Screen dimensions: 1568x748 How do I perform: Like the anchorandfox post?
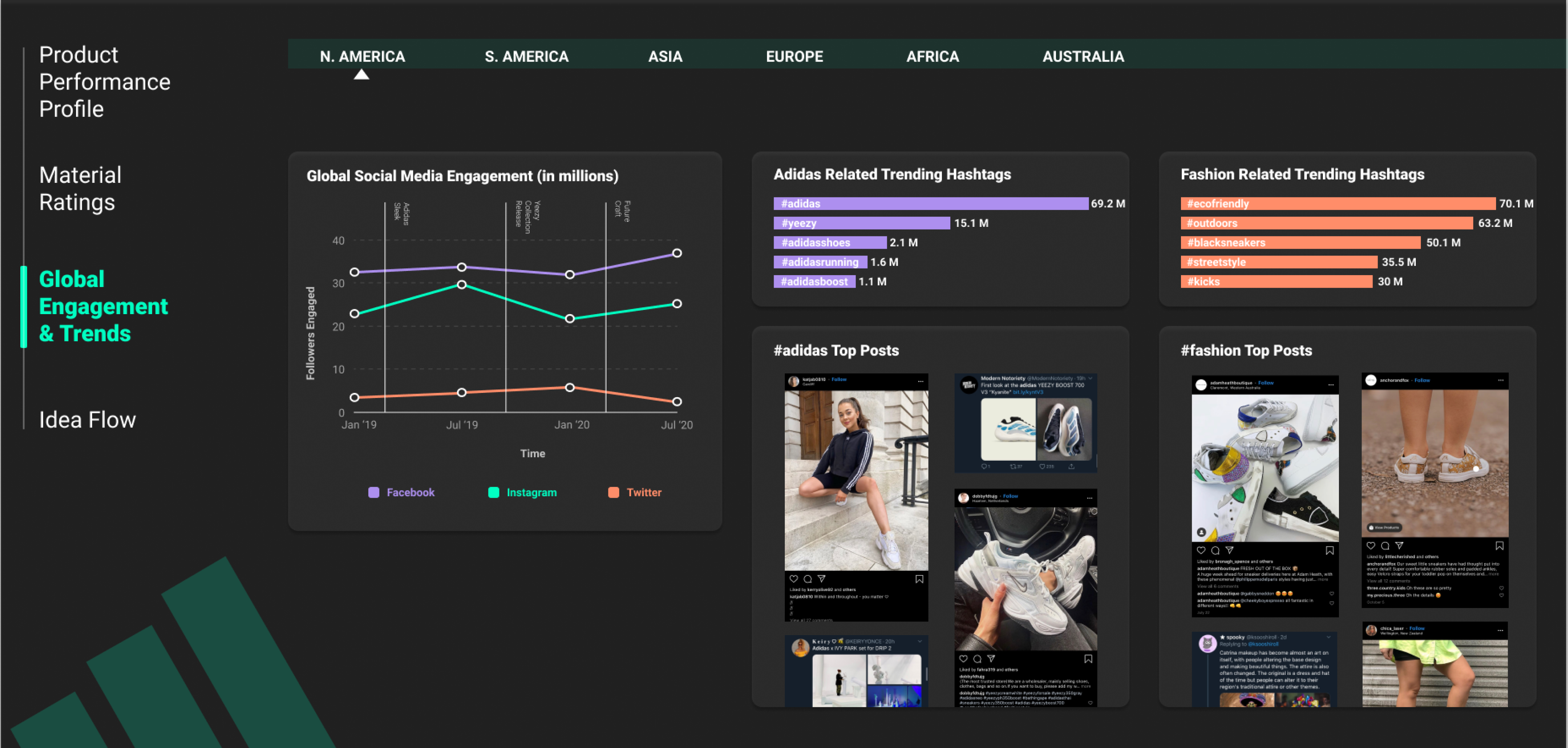[1371, 545]
